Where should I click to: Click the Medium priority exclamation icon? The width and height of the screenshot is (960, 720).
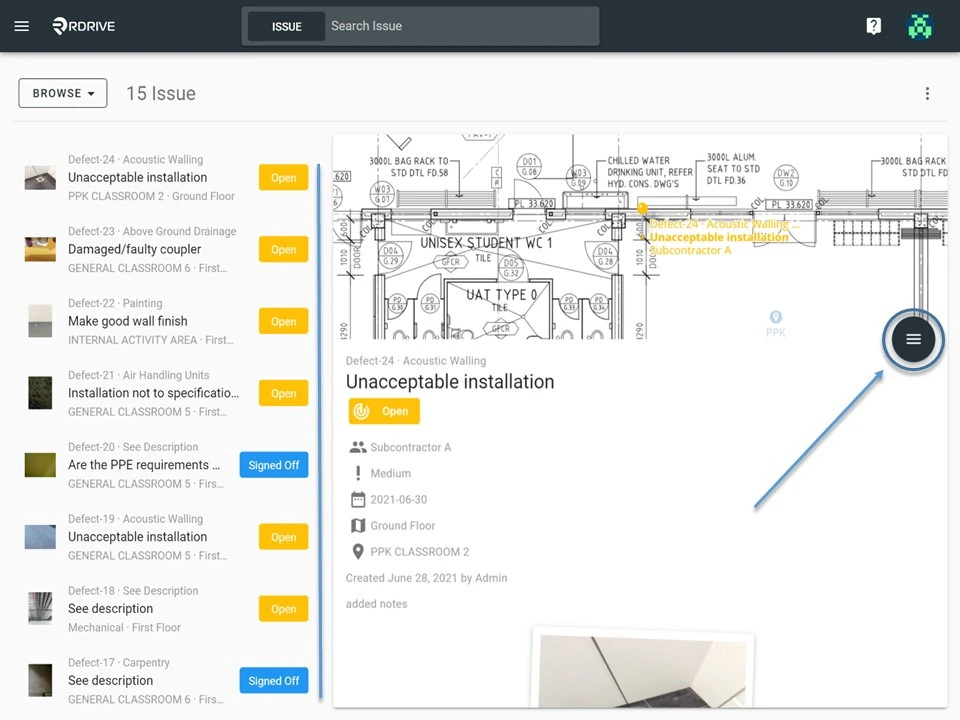click(x=358, y=473)
